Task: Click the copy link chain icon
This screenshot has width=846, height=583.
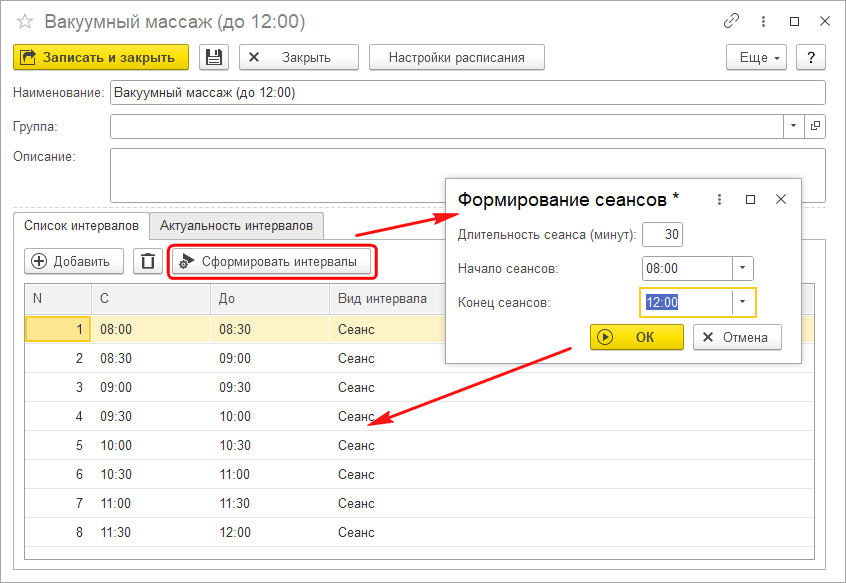Action: coord(731,21)
